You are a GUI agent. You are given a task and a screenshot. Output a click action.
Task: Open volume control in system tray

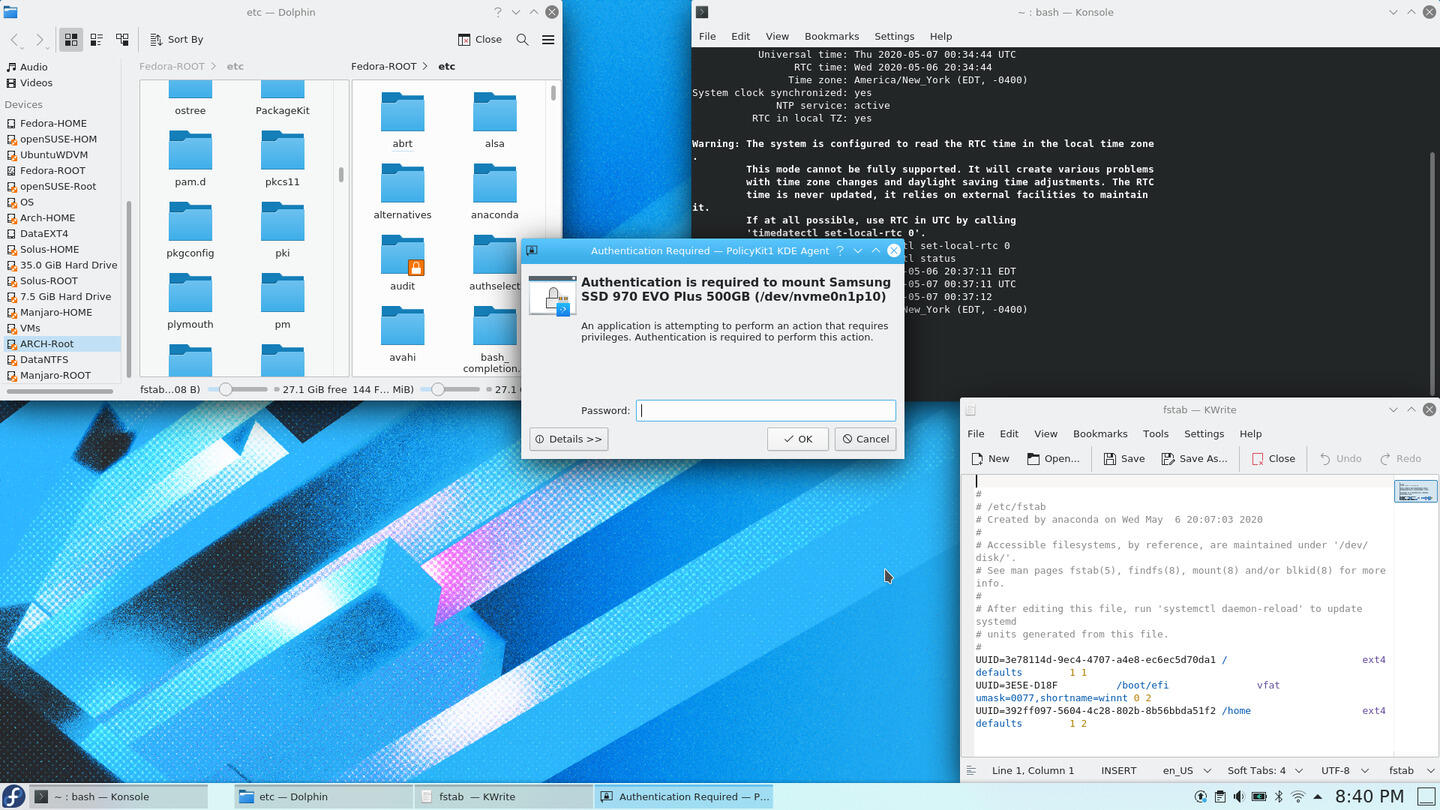tap(1239, 797)
